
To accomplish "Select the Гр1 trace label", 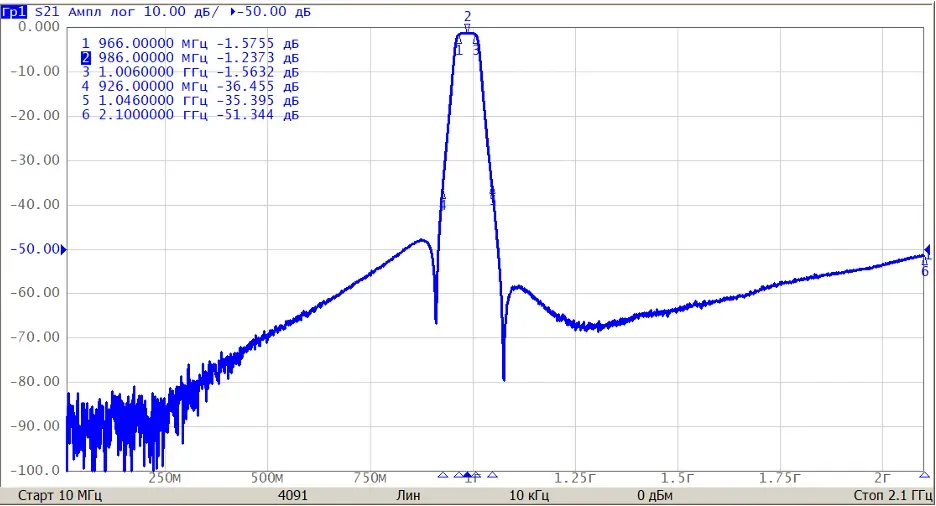I will coord(14,11).
